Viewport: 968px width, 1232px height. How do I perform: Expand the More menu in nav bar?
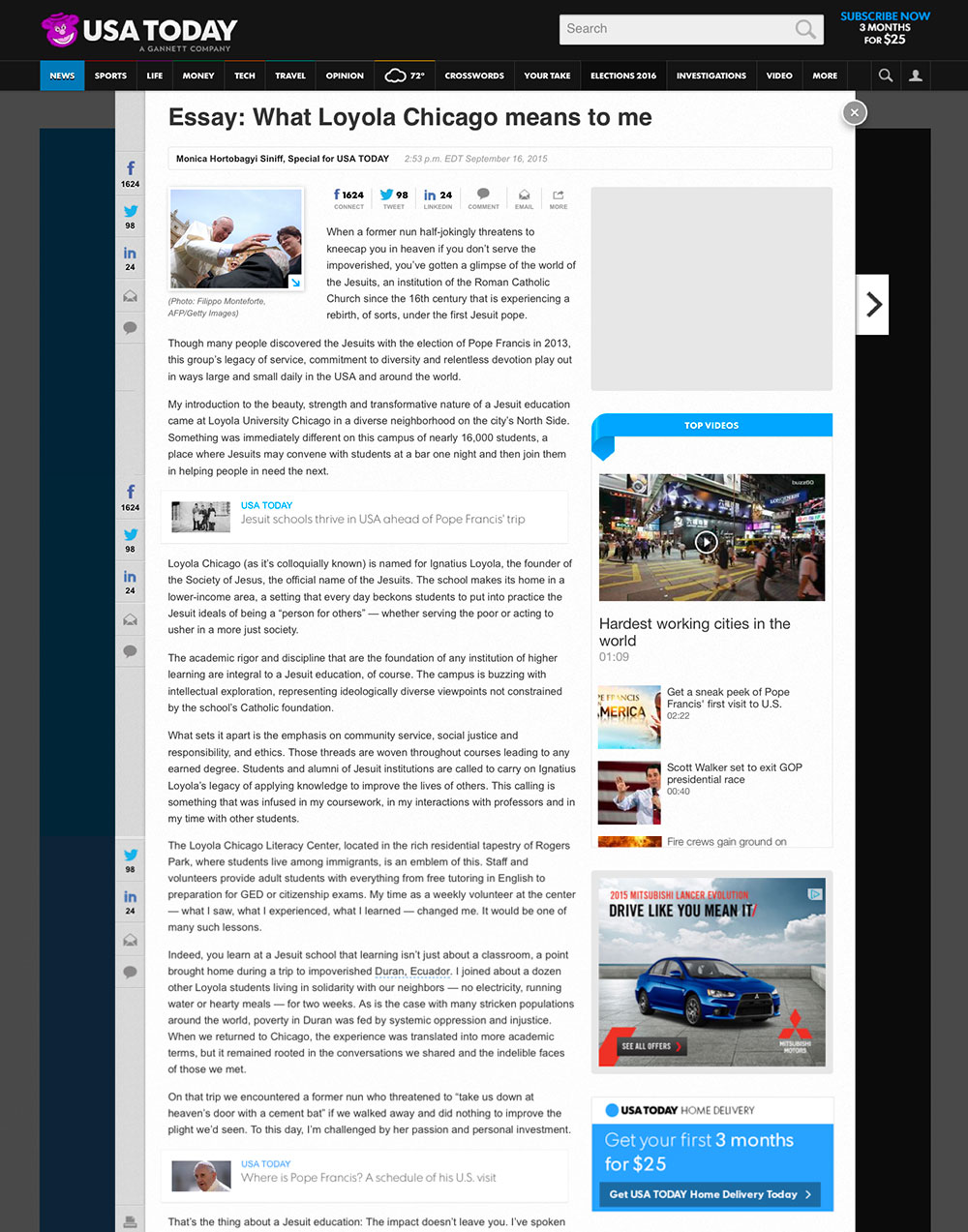pos(825,75)
